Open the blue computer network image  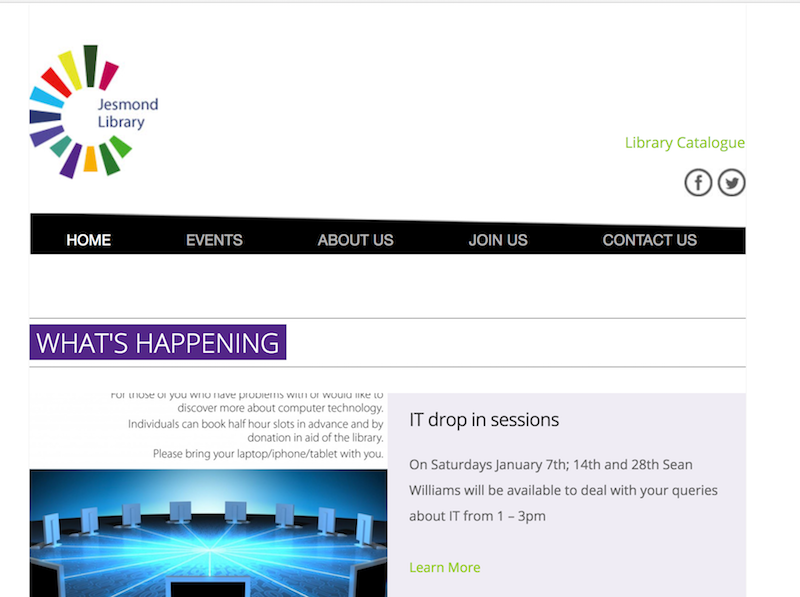208,532
